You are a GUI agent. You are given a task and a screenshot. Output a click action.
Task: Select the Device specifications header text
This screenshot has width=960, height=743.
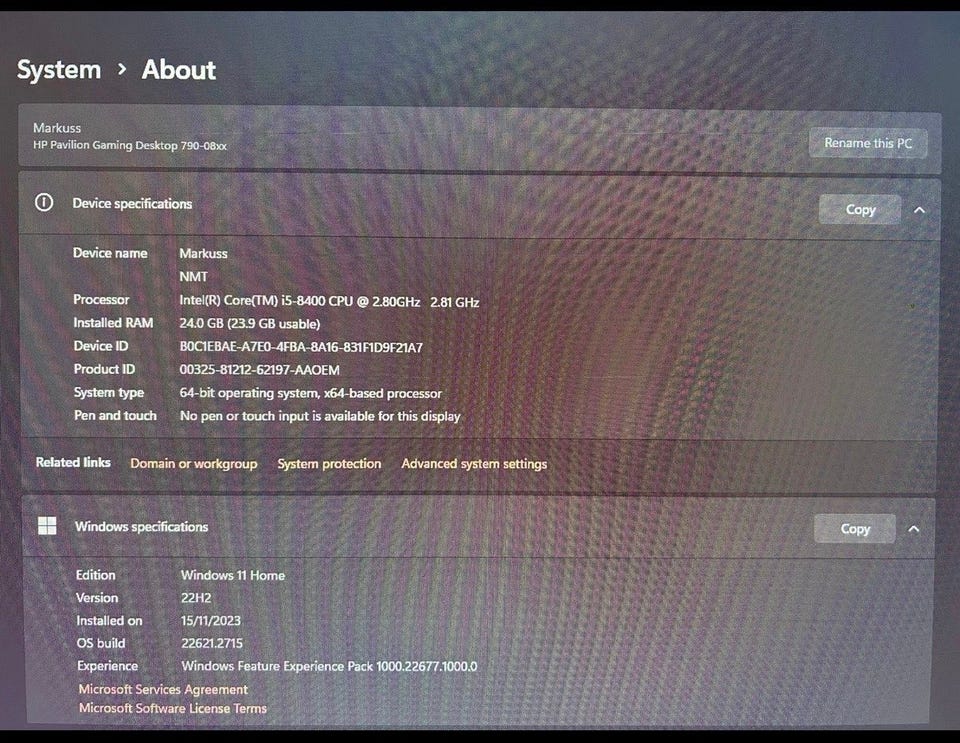click(132, 204)
